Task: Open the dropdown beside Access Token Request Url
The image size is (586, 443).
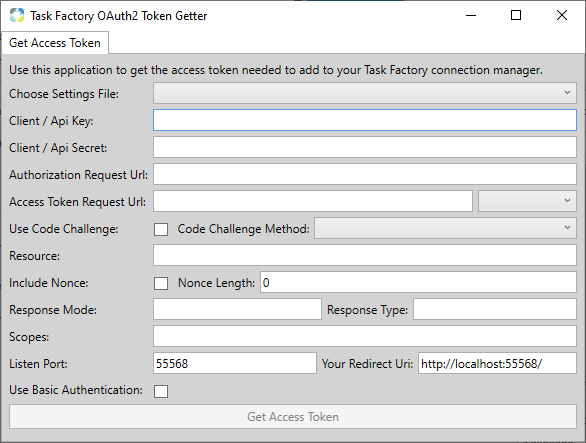Action: [527, 201]
